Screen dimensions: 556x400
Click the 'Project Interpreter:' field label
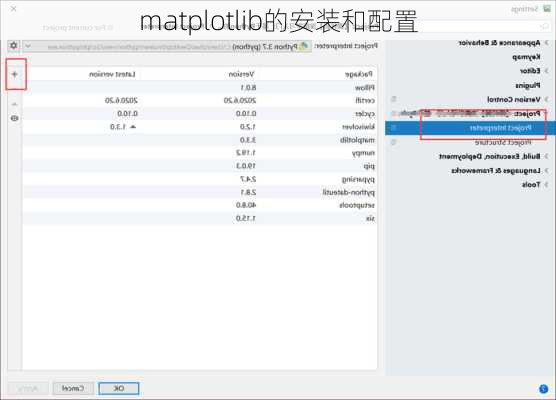[x=346, y=46]
